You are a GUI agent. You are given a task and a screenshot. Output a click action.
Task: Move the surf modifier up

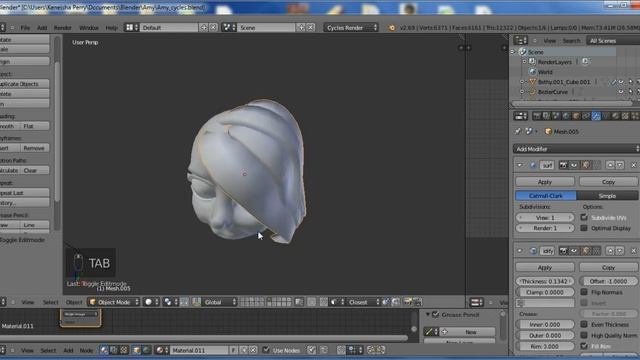click(x=610, y=165)
